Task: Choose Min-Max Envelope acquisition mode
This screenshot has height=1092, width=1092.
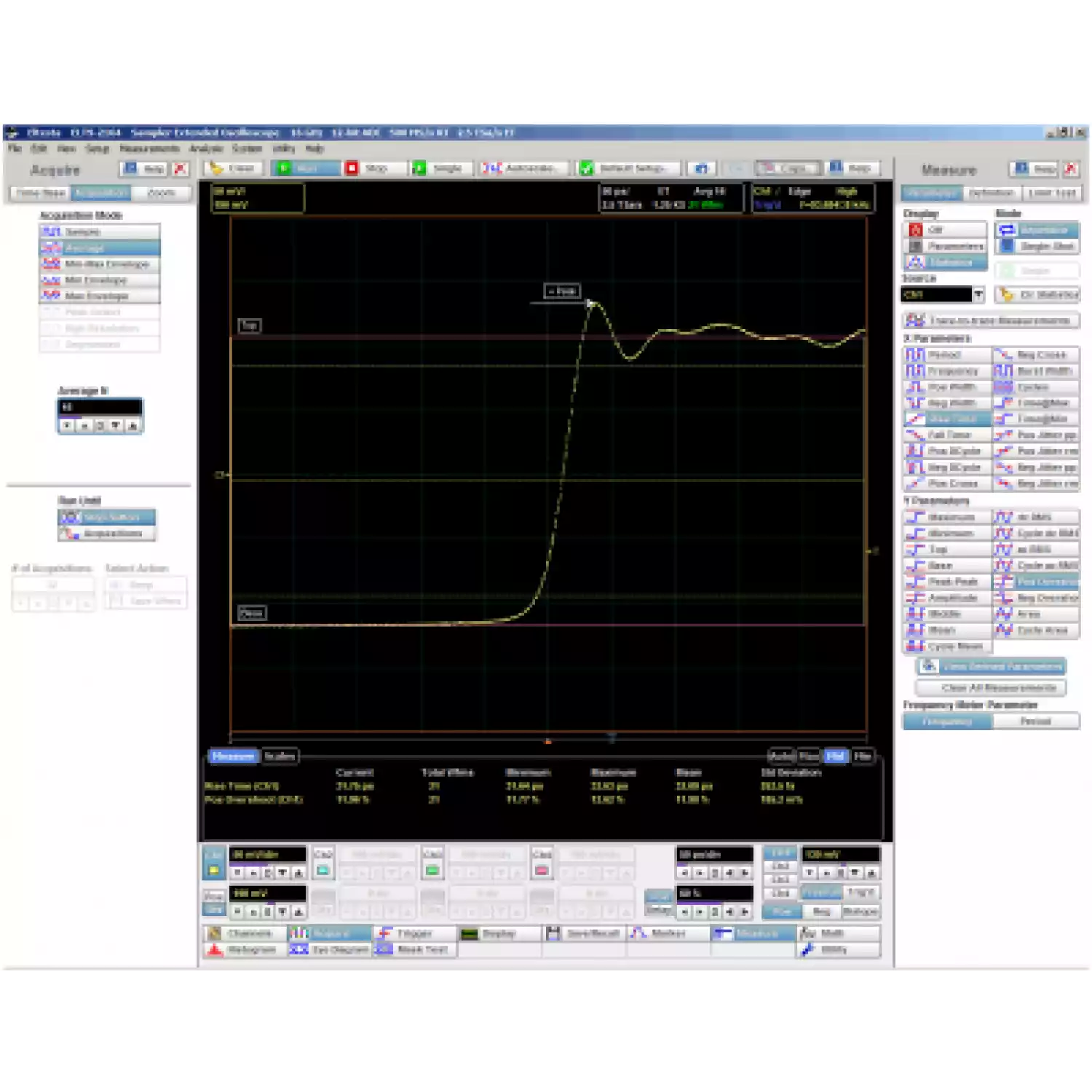Action: coord(100,264)
